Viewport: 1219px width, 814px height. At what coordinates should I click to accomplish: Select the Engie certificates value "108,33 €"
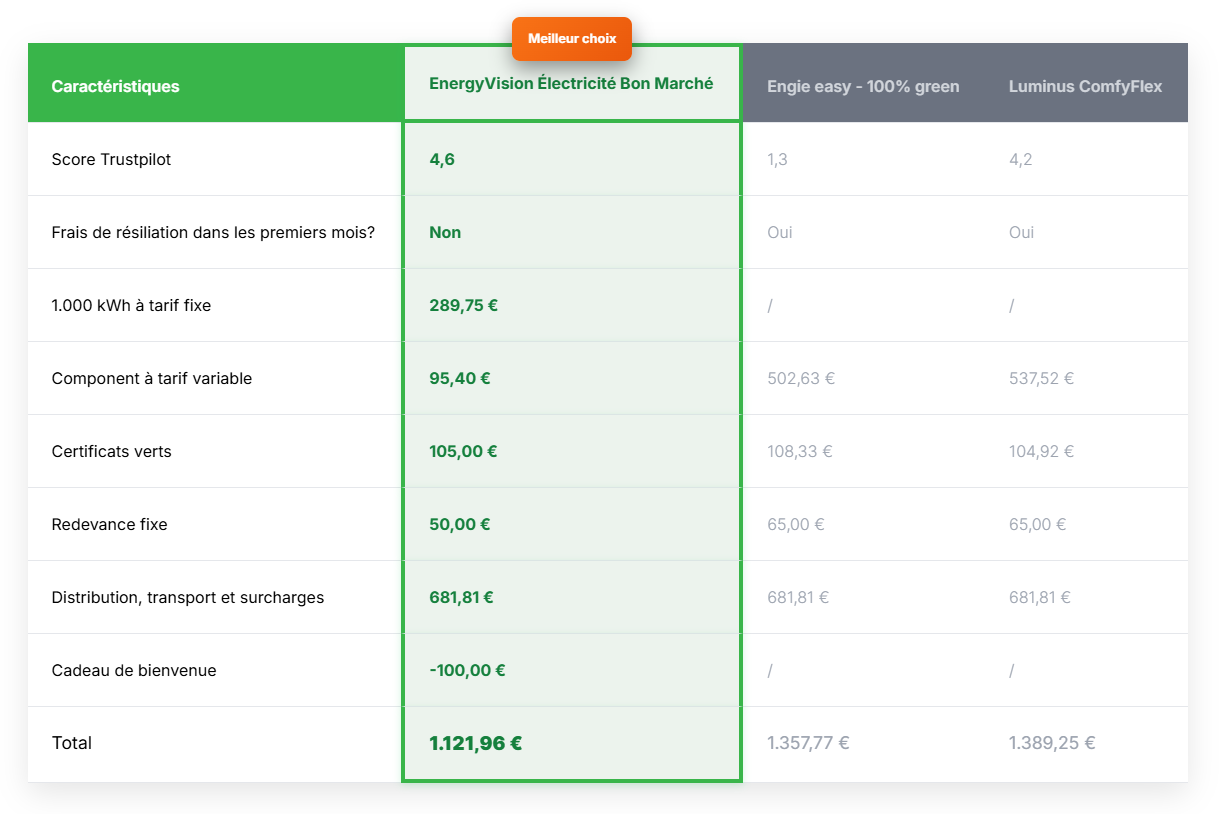tap(800, 451)
